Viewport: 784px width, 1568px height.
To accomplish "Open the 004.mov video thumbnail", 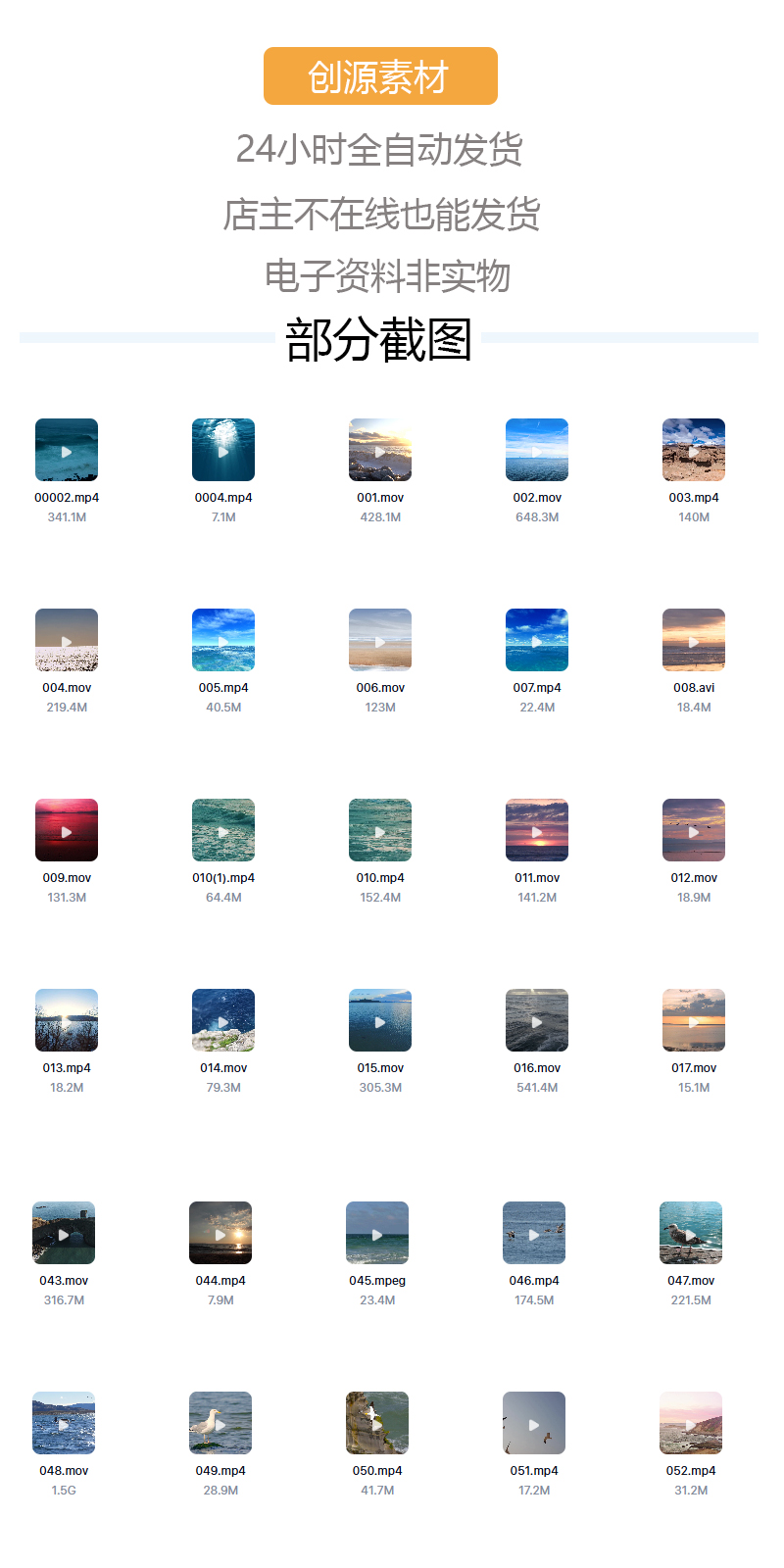I will [67, 640].
